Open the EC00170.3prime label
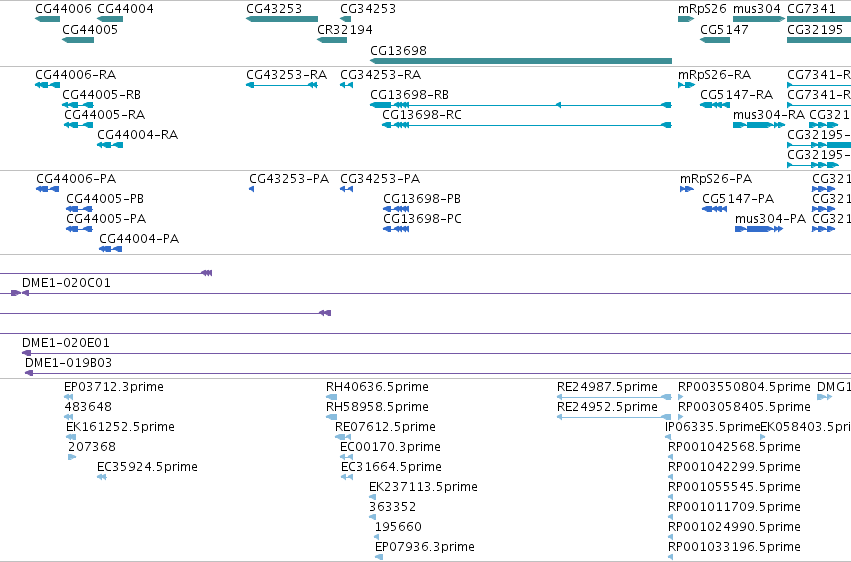851x562 pixels. pos(391,447)
